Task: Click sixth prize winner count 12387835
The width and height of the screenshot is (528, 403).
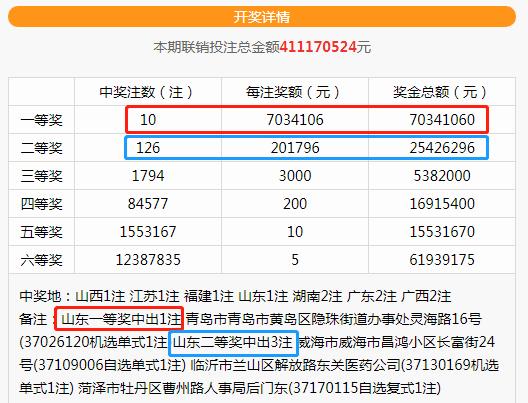Action: click(x=148, y=260)
